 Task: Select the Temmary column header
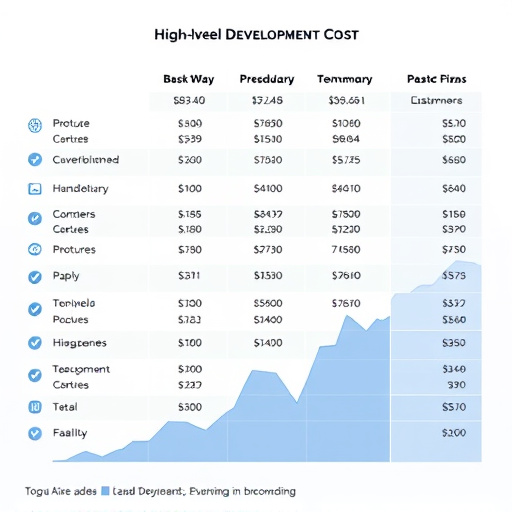click(345, 79)
